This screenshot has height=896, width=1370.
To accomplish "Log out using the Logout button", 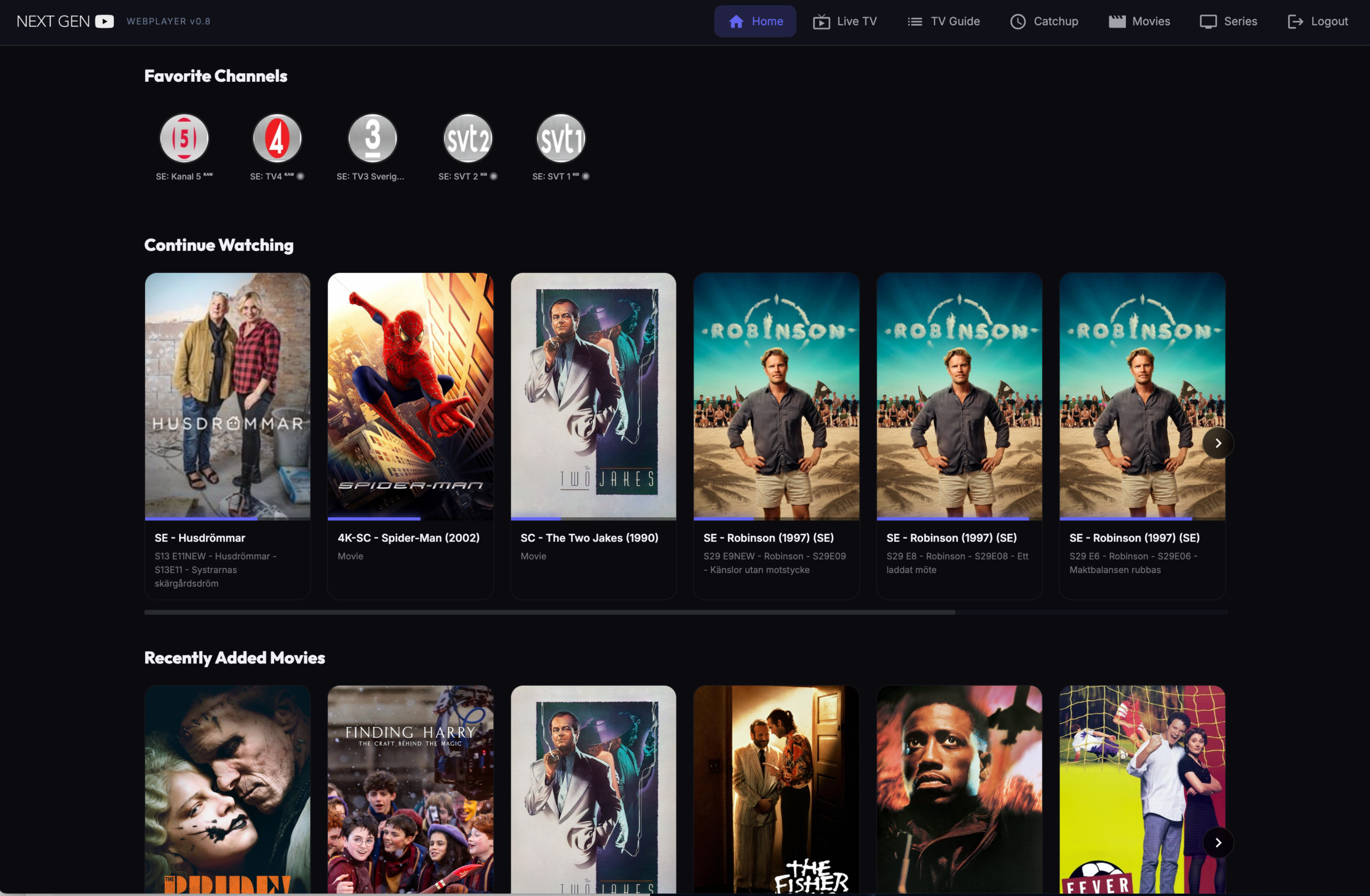I will [x=1318, y=21].
